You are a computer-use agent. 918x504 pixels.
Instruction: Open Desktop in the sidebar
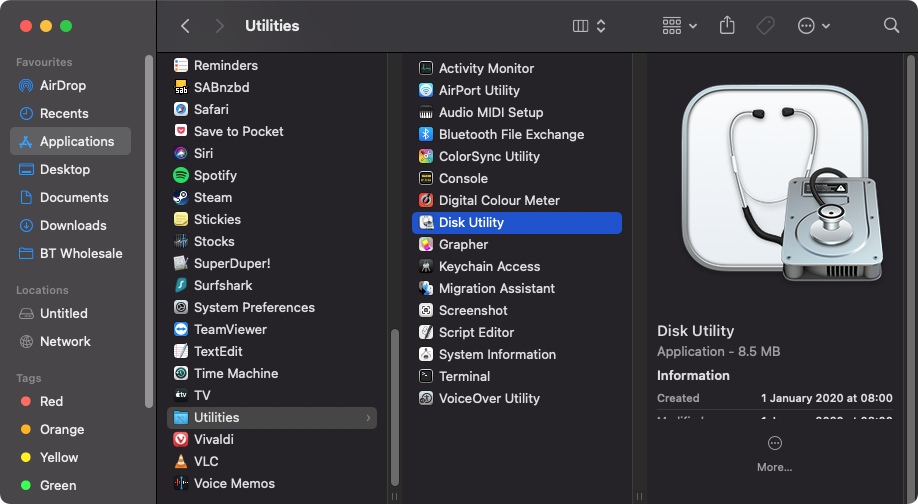point(70,169)
